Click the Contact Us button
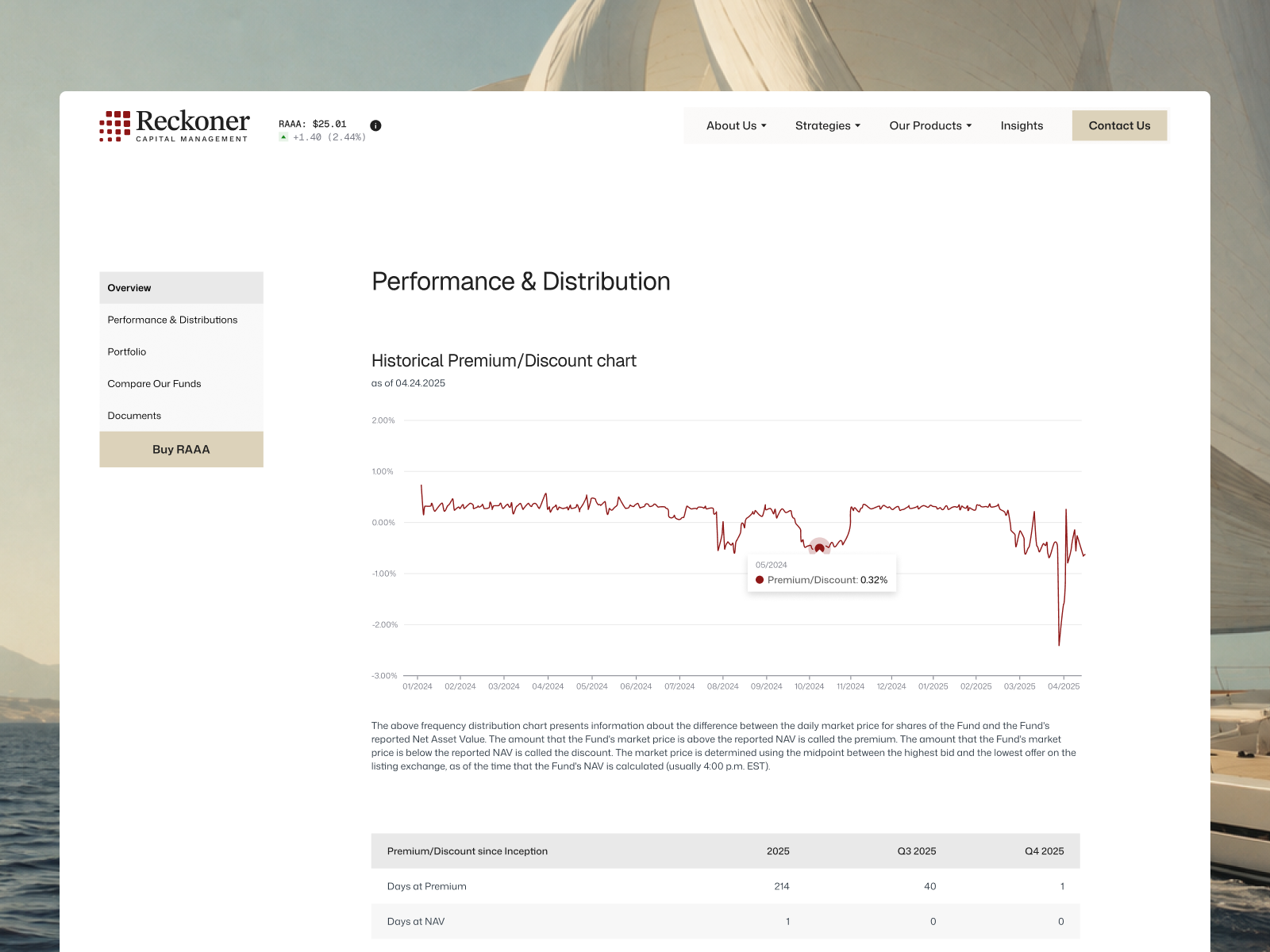 click(1119, 125)
